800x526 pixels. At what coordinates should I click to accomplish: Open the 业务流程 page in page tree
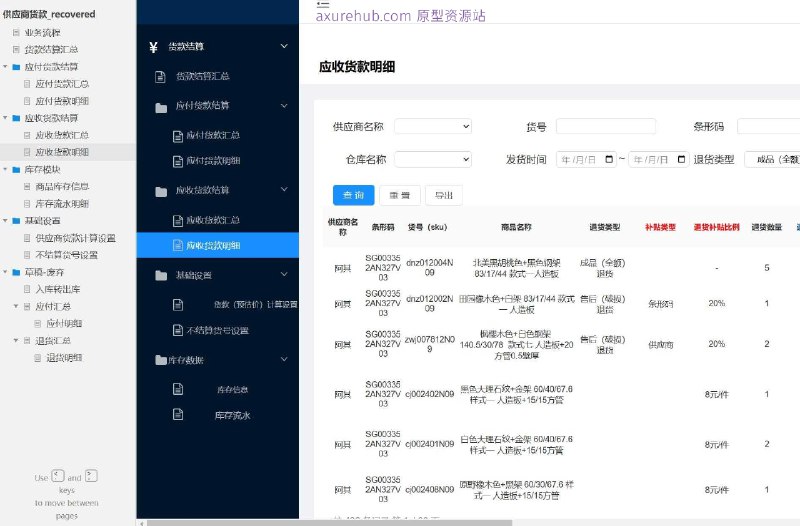(43, 33)
